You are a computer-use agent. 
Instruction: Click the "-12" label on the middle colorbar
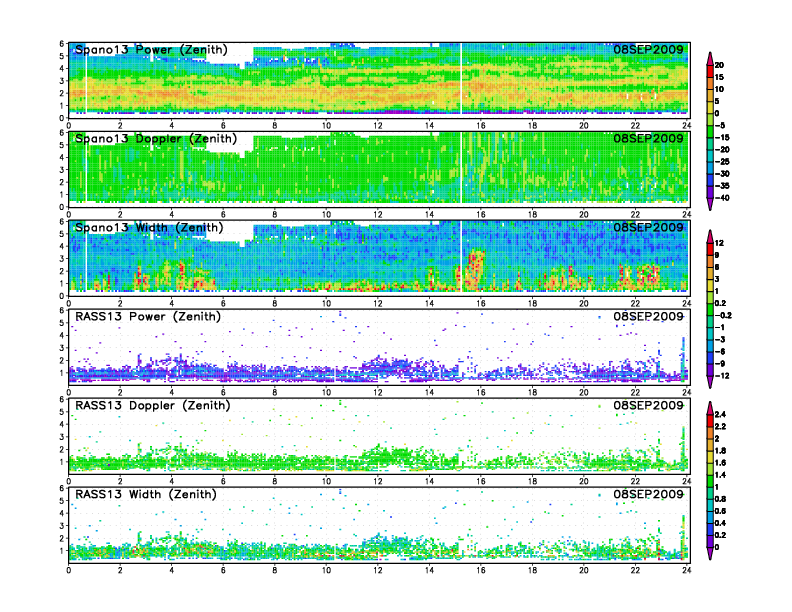point(722,376)
